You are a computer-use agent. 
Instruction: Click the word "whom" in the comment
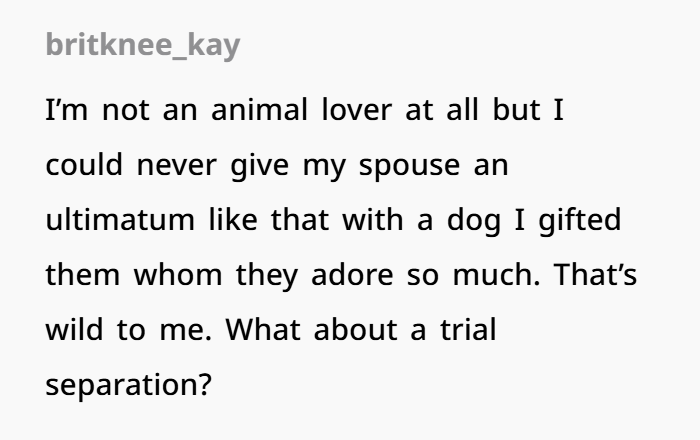coord(178,274)
